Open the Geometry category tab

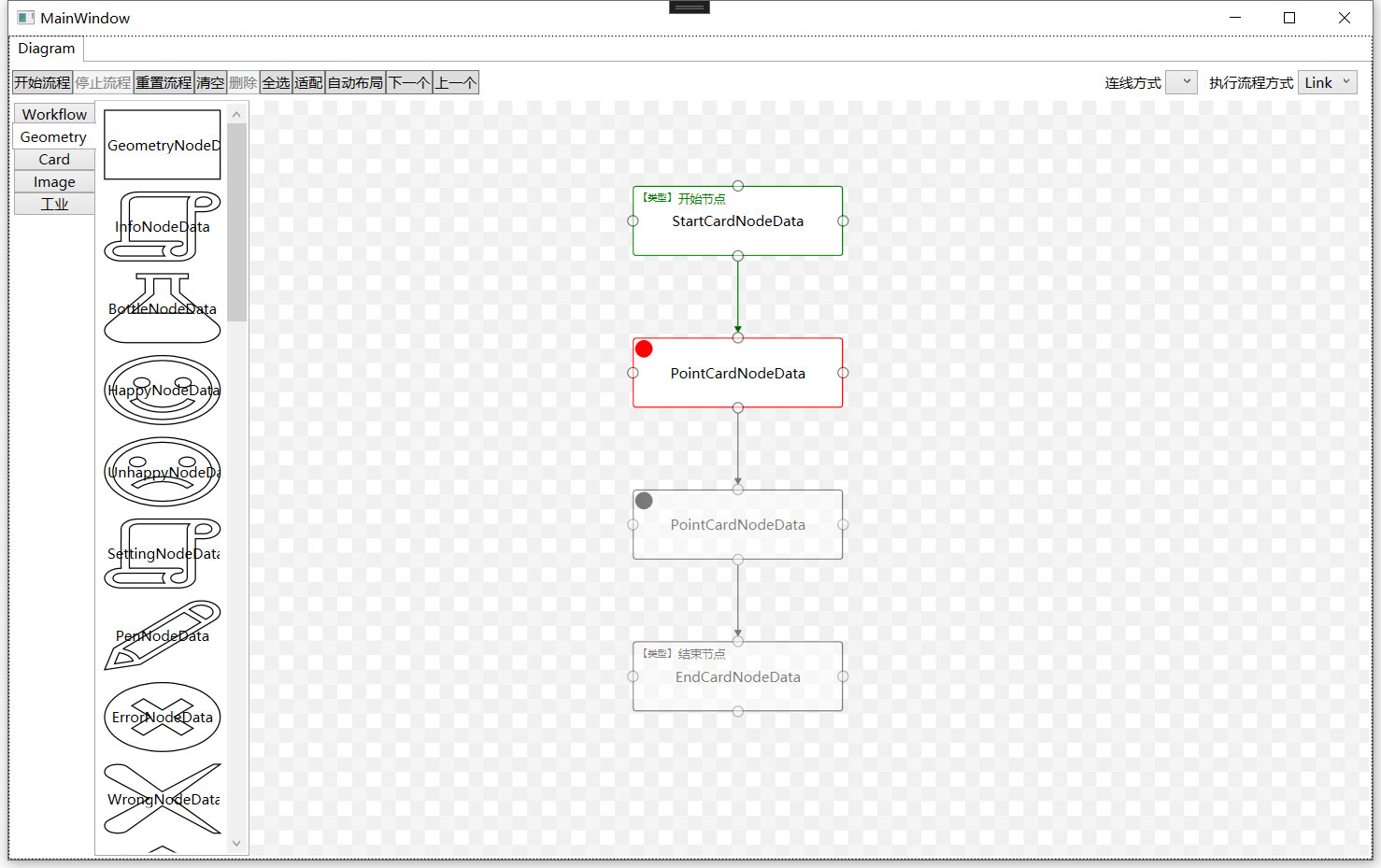(x=54, y=136)
